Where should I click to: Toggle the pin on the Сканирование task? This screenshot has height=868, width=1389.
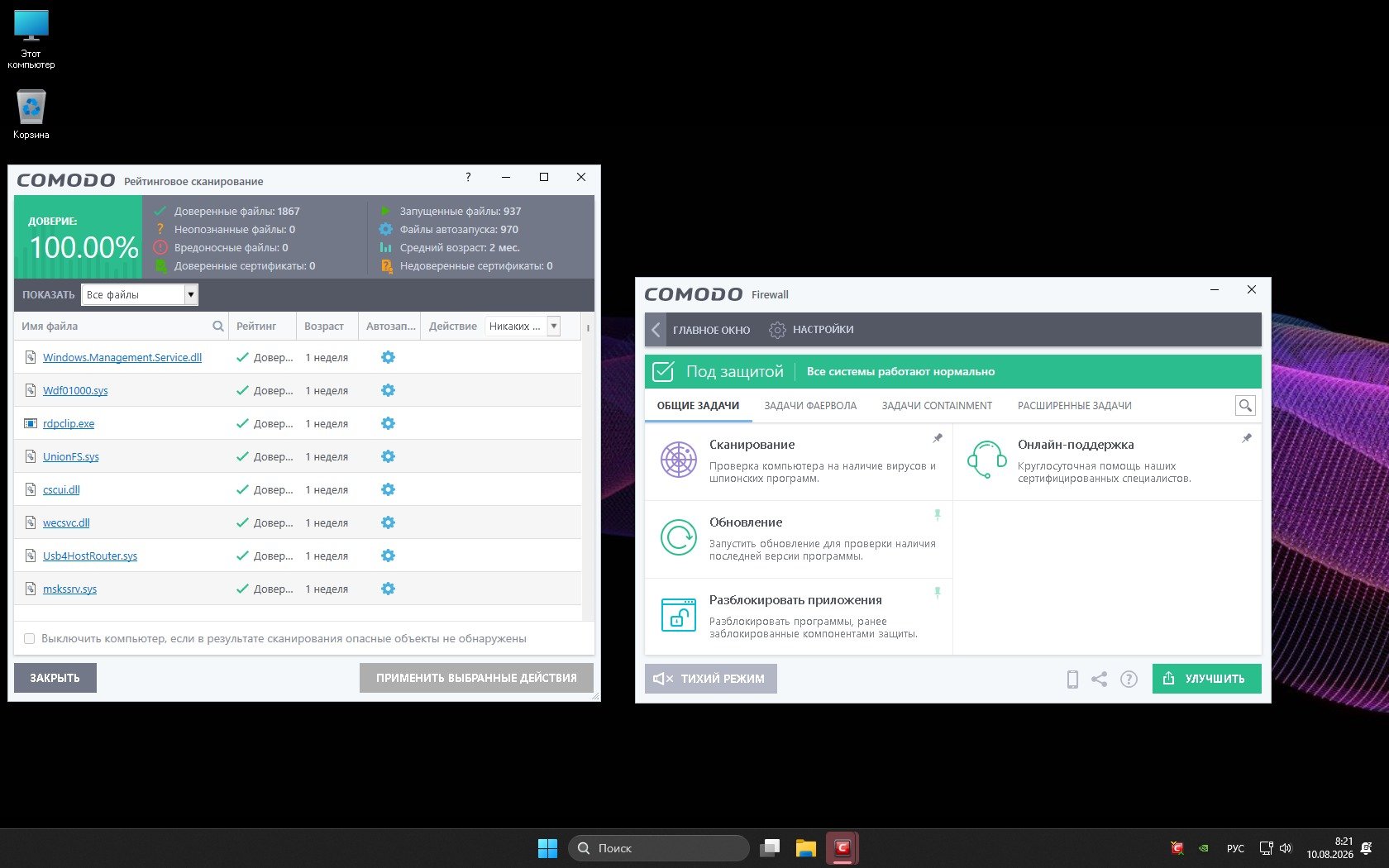point(938,438)
